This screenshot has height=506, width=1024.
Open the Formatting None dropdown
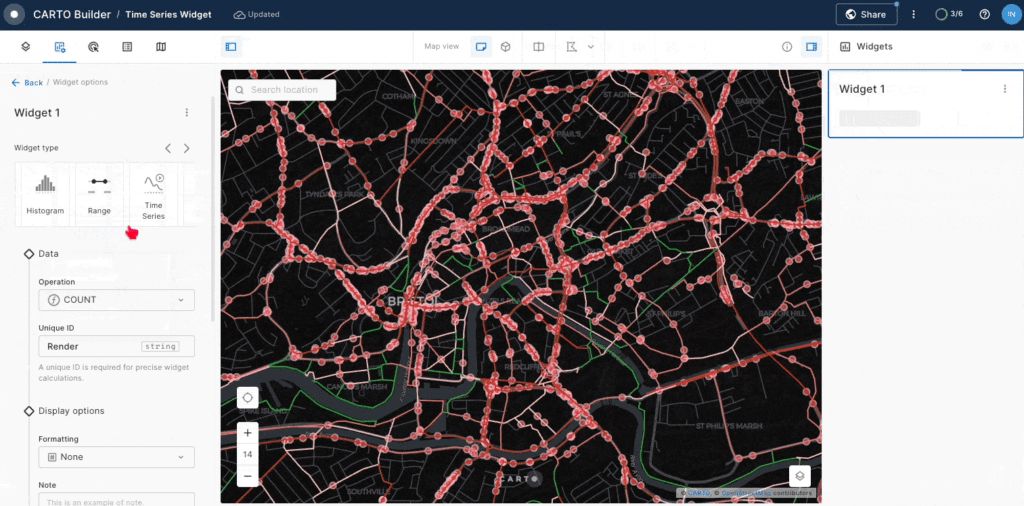116,457
